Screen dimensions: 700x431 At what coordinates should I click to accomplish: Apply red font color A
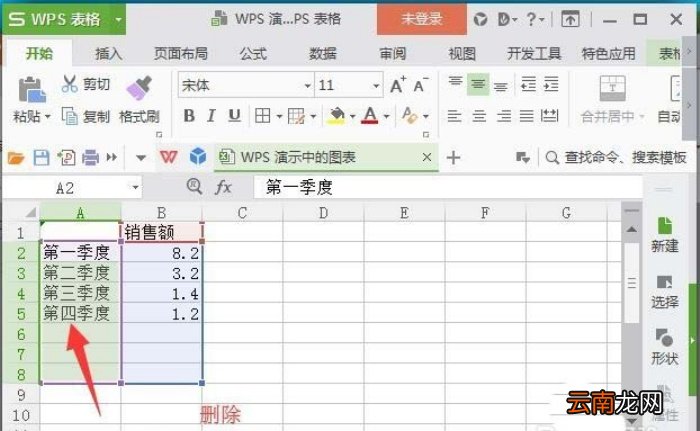coord(370,116)
